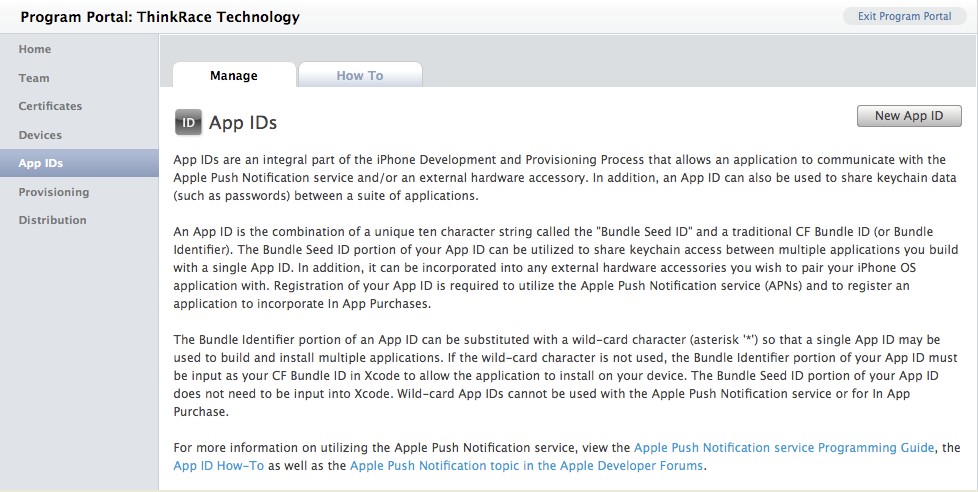
Task: Click the paragraph about the wild-card character
Action: coord(565,375)
